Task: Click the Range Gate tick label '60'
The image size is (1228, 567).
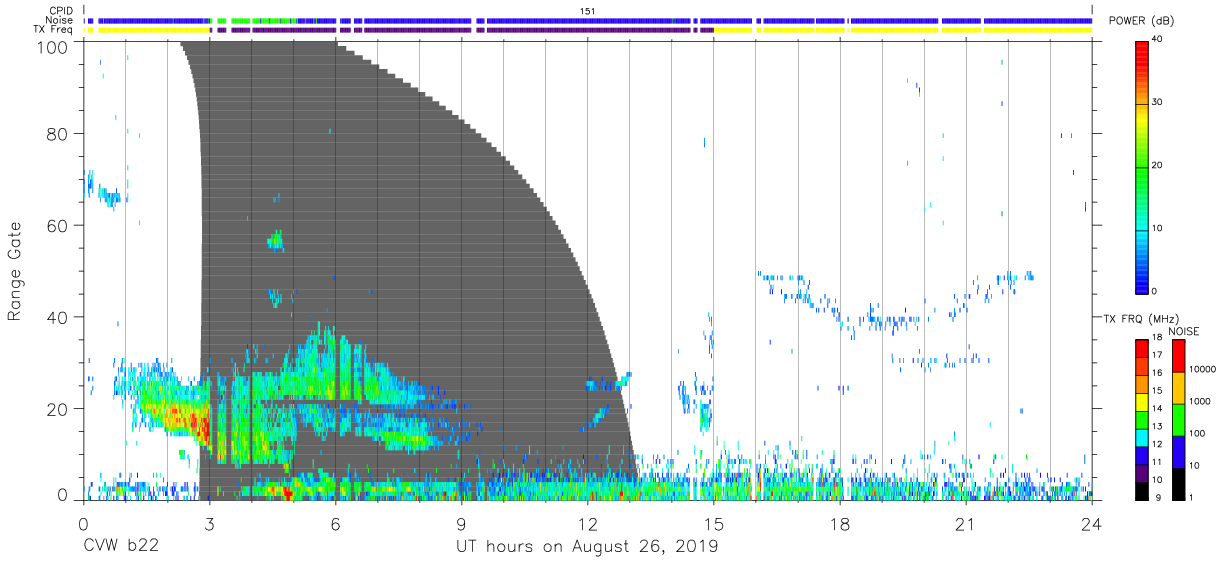Action: [59, 225]
